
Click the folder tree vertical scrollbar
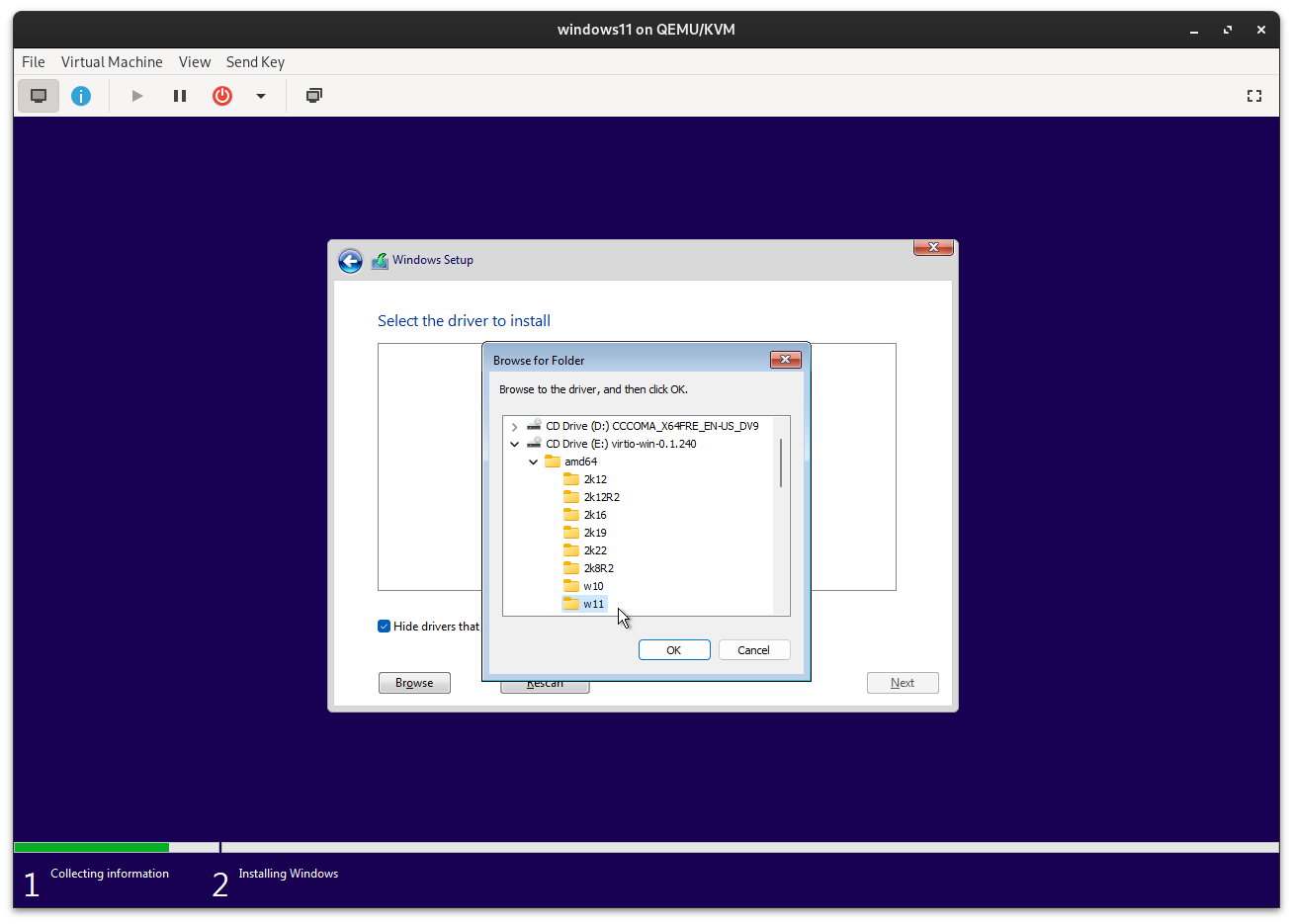781,462
